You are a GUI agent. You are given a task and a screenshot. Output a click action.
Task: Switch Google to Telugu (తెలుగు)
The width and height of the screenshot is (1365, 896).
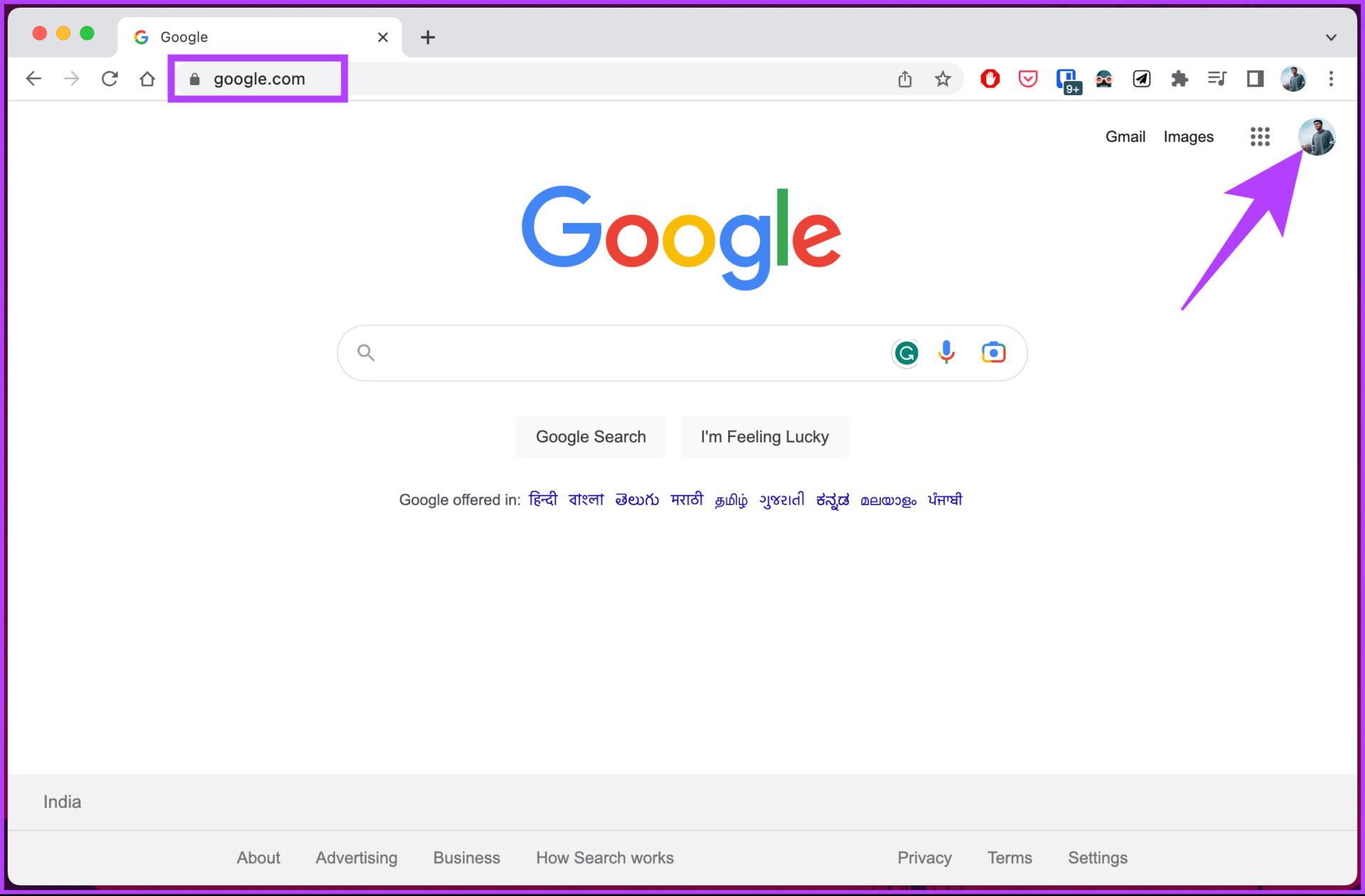click(637, 500)
